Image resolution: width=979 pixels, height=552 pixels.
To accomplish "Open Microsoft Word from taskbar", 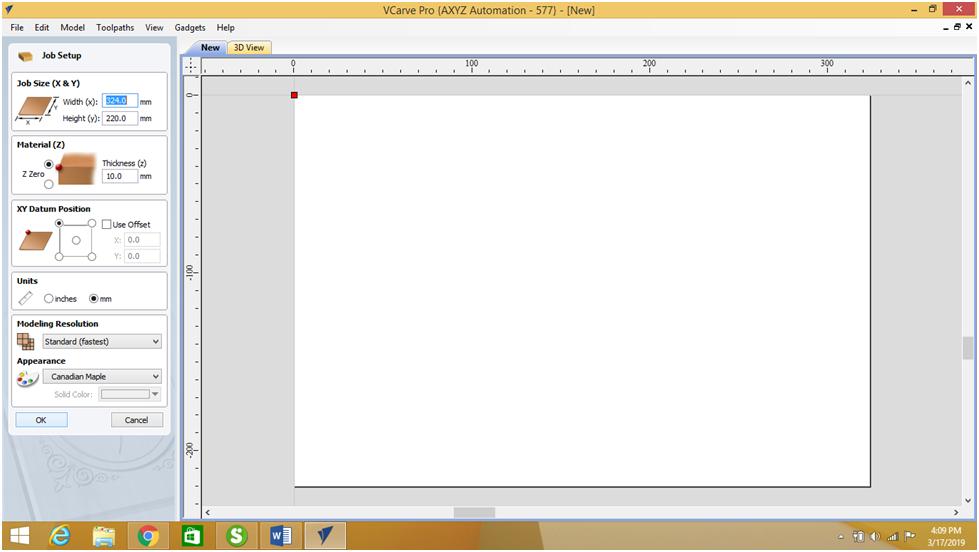I will [x=280, y=536].
